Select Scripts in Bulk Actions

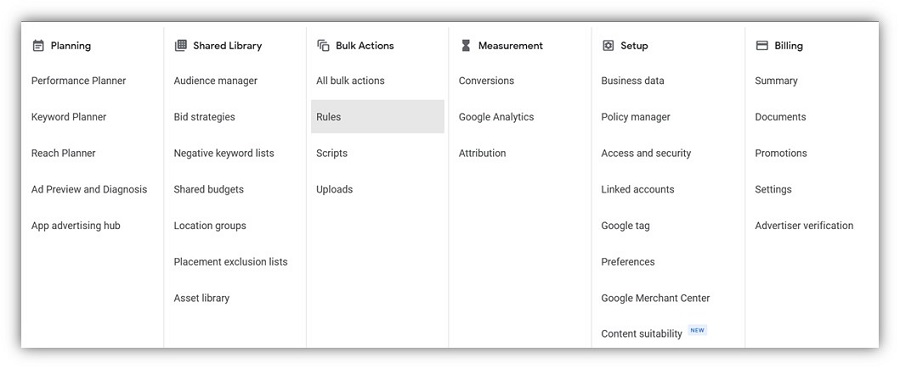pyautogui.click(x=332, y=153)
